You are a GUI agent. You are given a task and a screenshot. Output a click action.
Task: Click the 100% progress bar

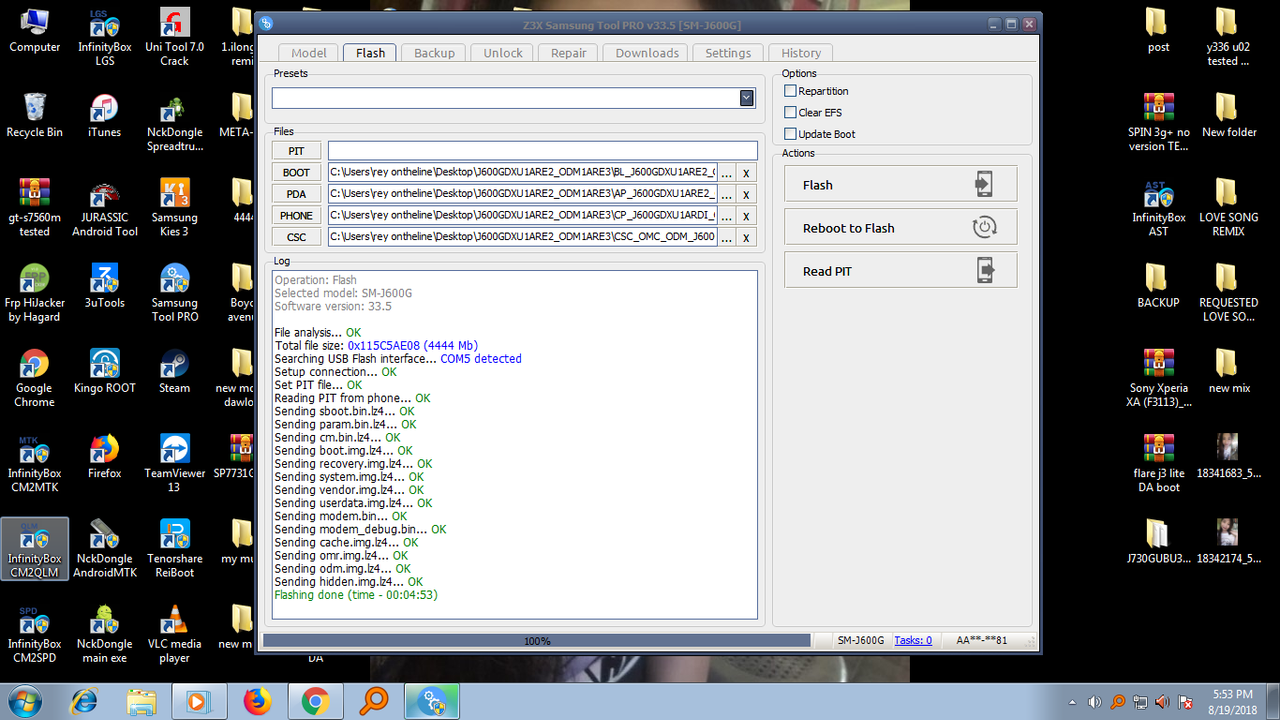coord(537,640)
